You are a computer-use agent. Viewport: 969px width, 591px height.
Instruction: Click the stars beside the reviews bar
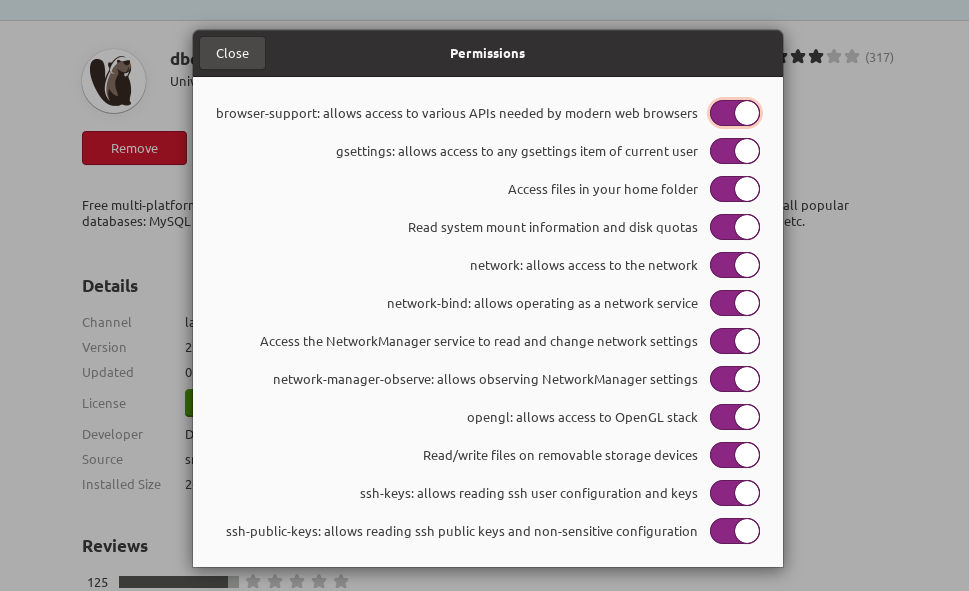coord(297,581)
